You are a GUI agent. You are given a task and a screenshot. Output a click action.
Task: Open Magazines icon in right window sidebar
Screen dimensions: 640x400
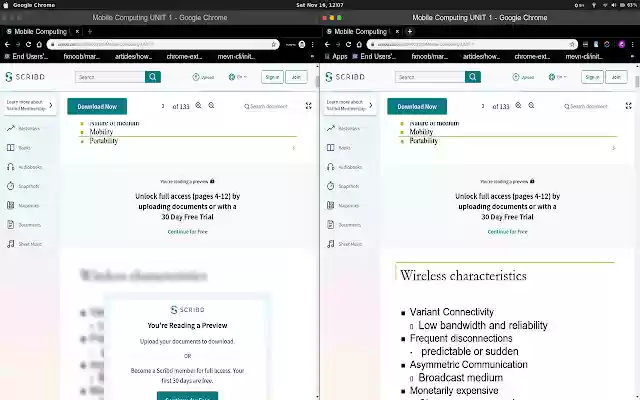tap(331, 205)
